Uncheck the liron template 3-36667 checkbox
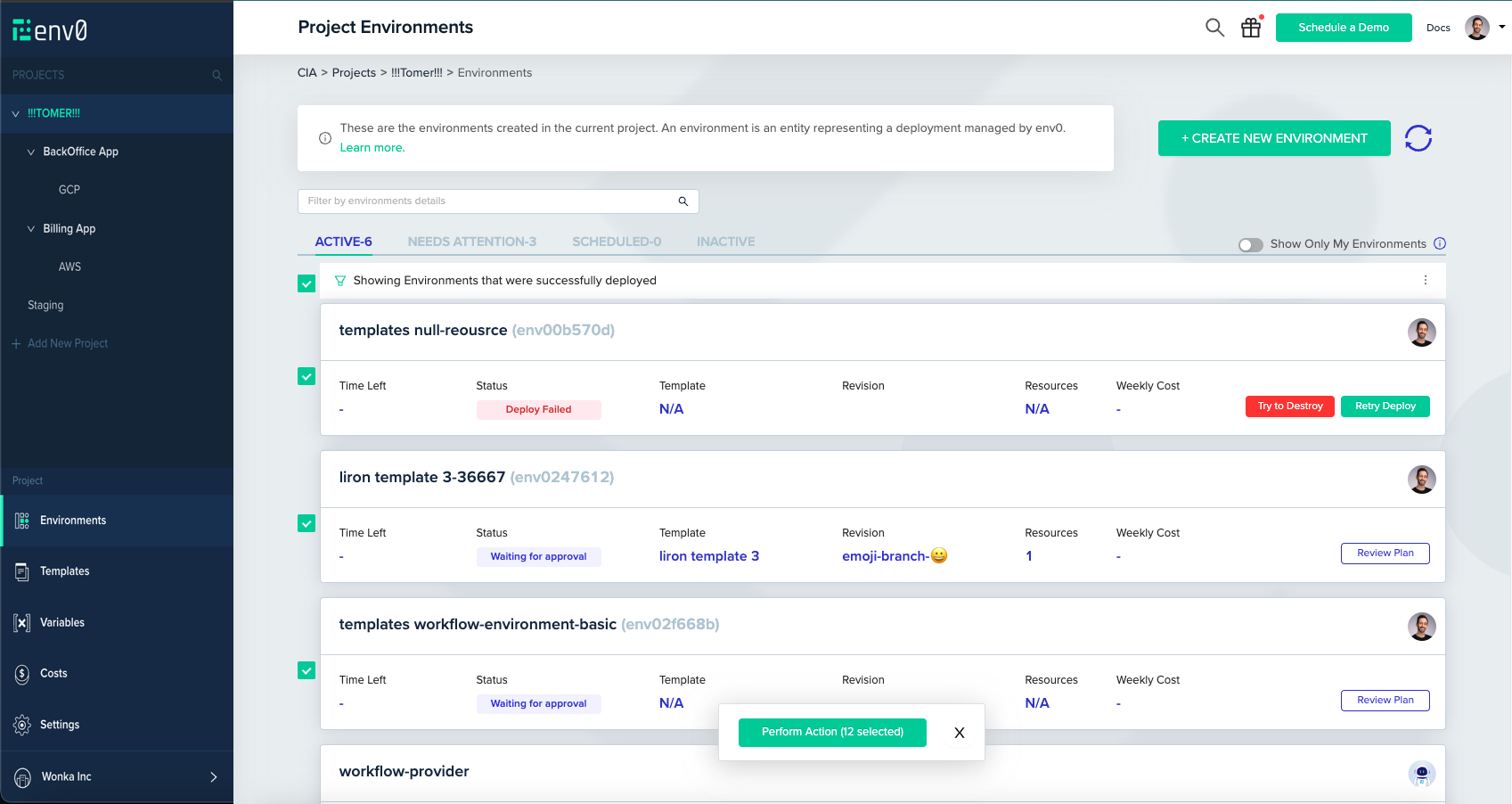The width and height of the screenshot is (1512, 804). tap(306, 523)
